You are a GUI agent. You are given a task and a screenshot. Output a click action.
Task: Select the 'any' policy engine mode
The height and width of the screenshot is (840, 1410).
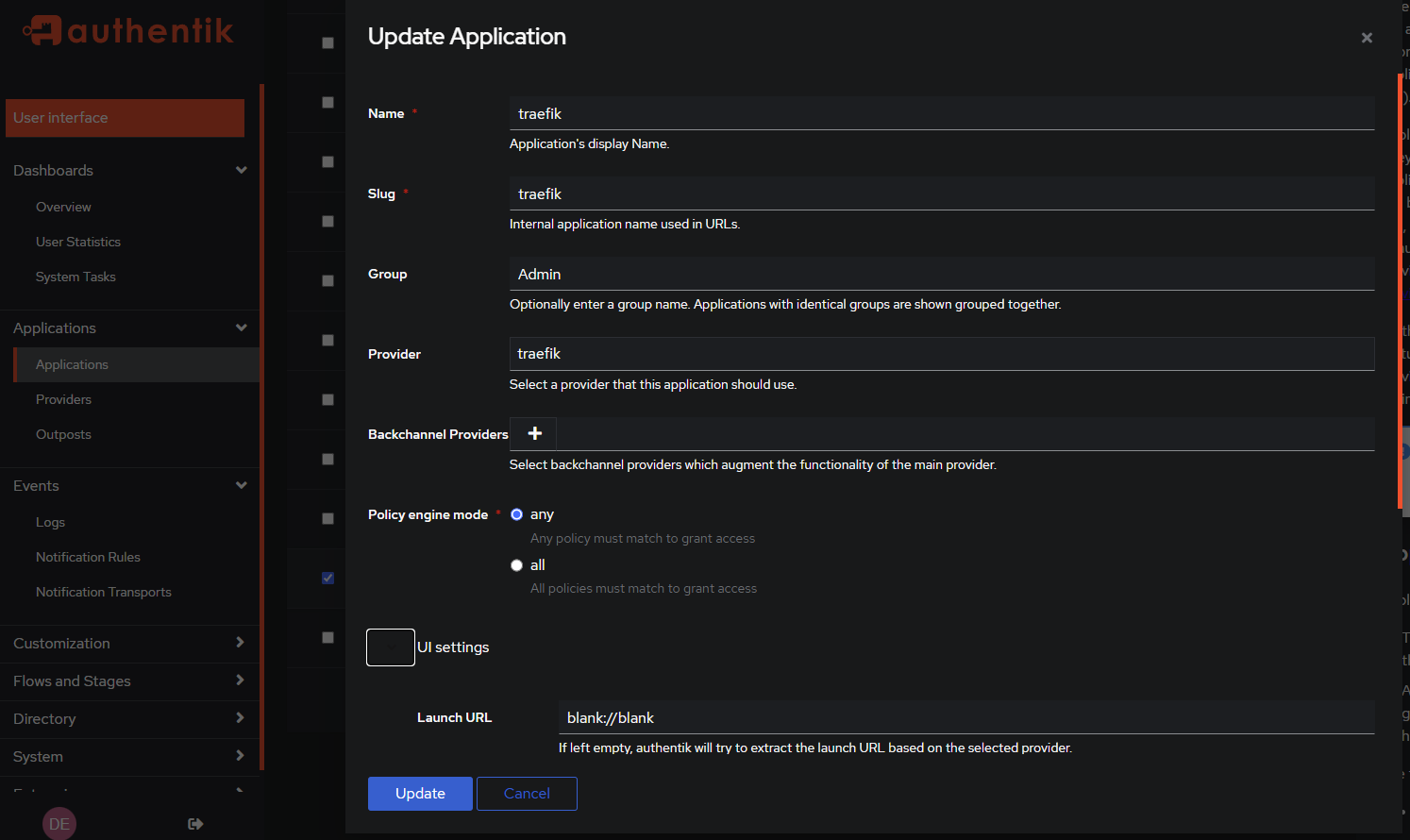coord(516,514)
